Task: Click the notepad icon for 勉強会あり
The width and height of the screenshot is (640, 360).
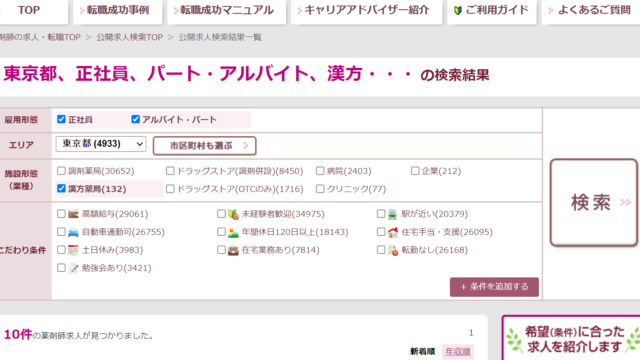Action: coord(73,268)
